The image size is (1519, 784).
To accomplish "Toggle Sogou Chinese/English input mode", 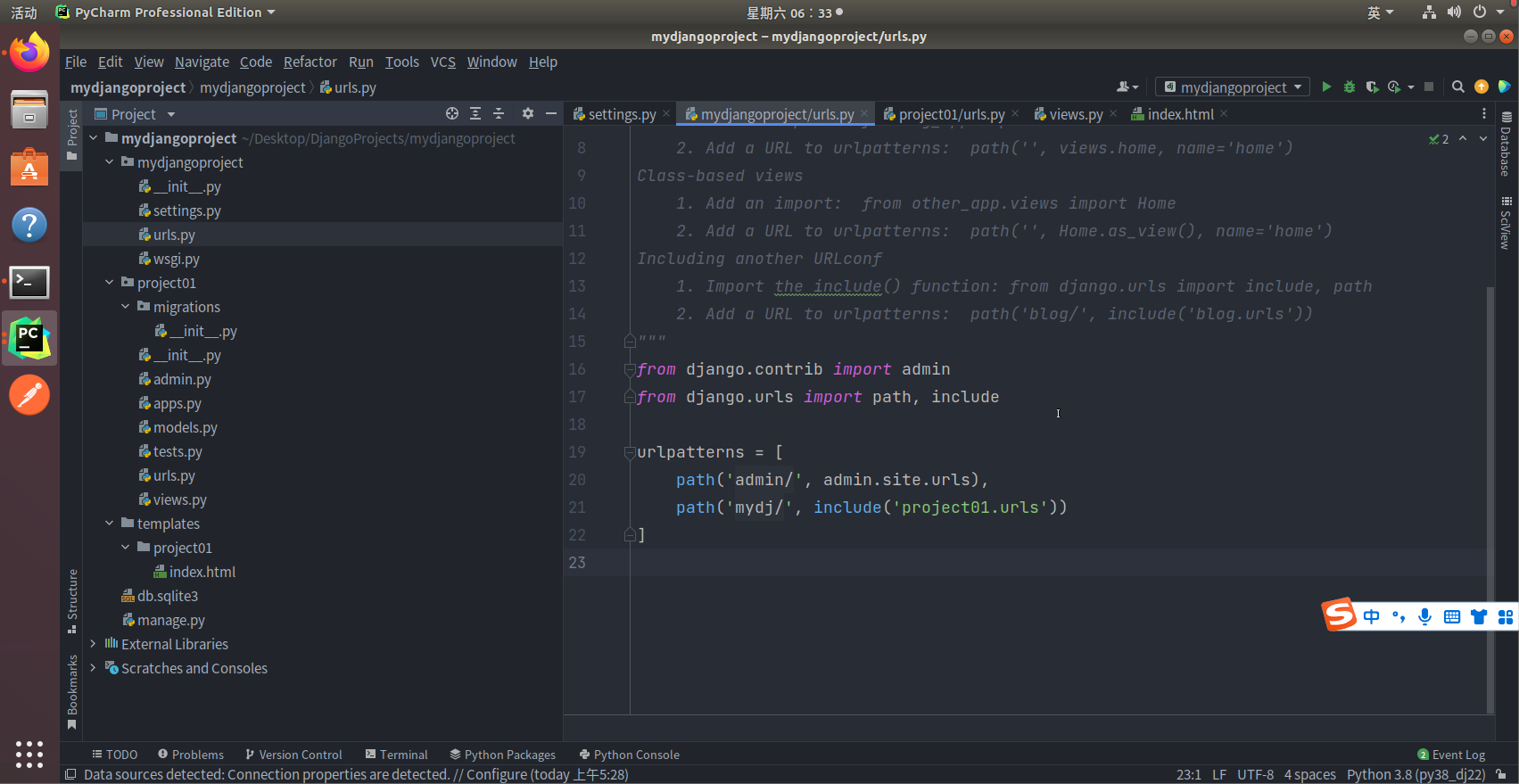I will pyautogui.click(x=1372, y=616).
